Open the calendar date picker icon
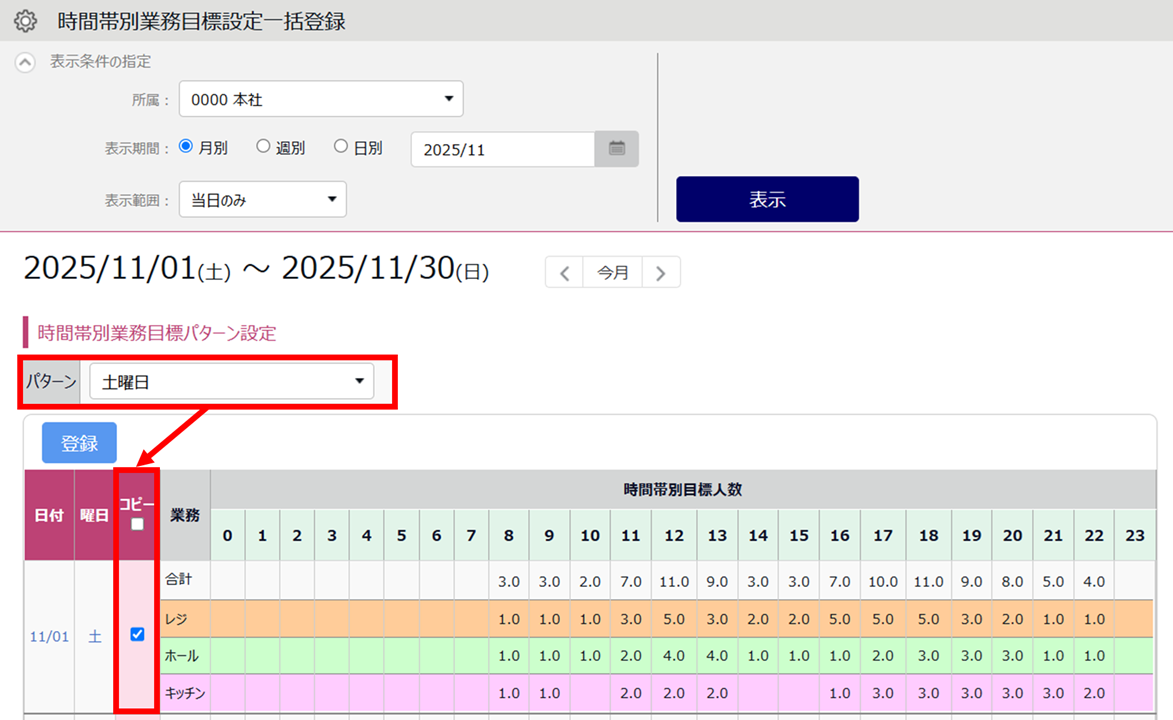Viewport: 1173px width, 720px height. pyautogui.click(x=617, y=149)
